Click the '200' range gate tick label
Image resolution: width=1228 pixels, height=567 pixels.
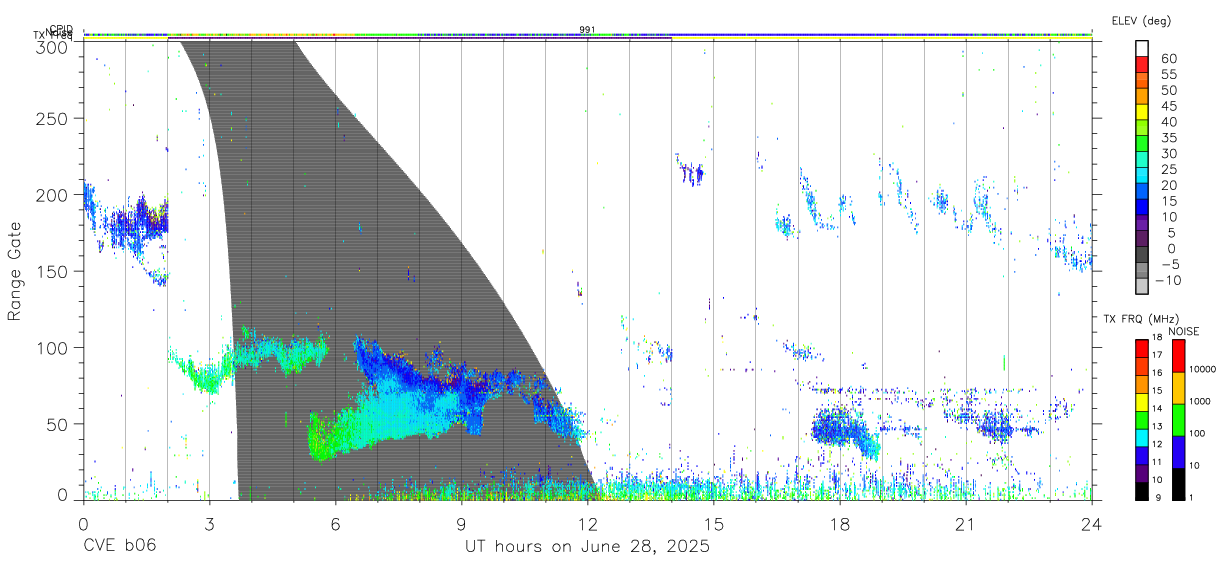54,194
